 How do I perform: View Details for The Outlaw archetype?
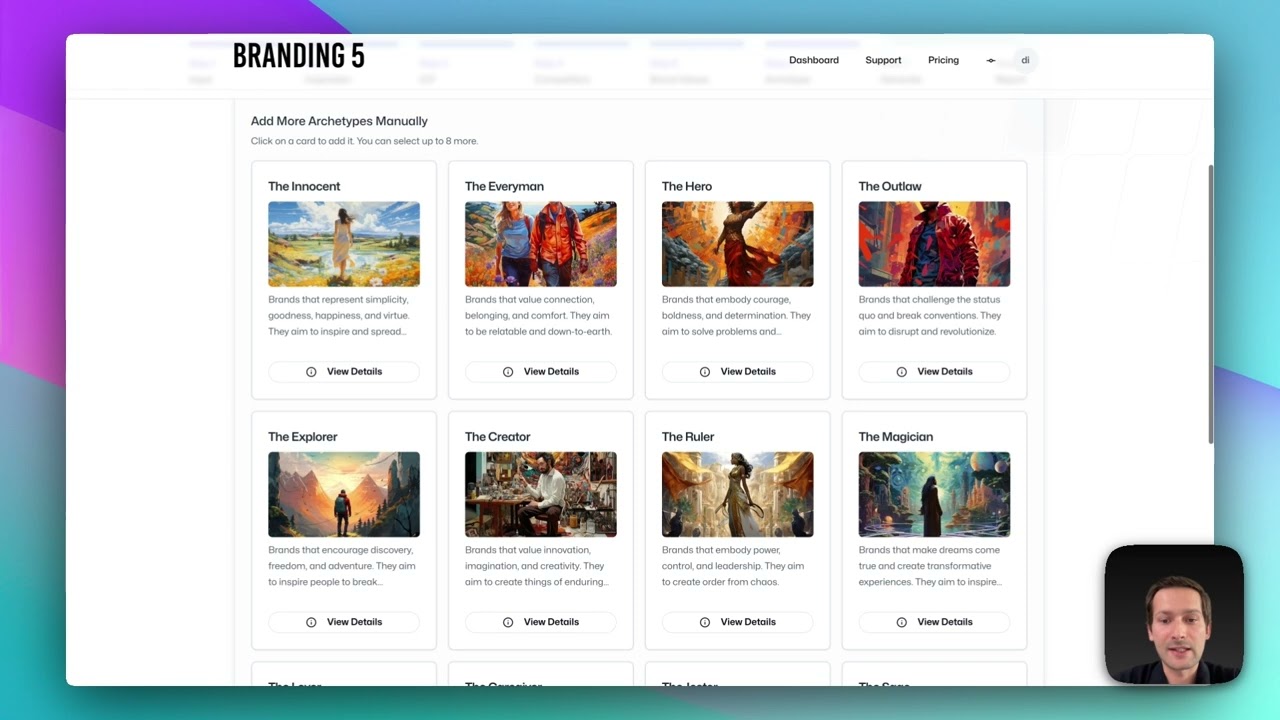(935, 372)
